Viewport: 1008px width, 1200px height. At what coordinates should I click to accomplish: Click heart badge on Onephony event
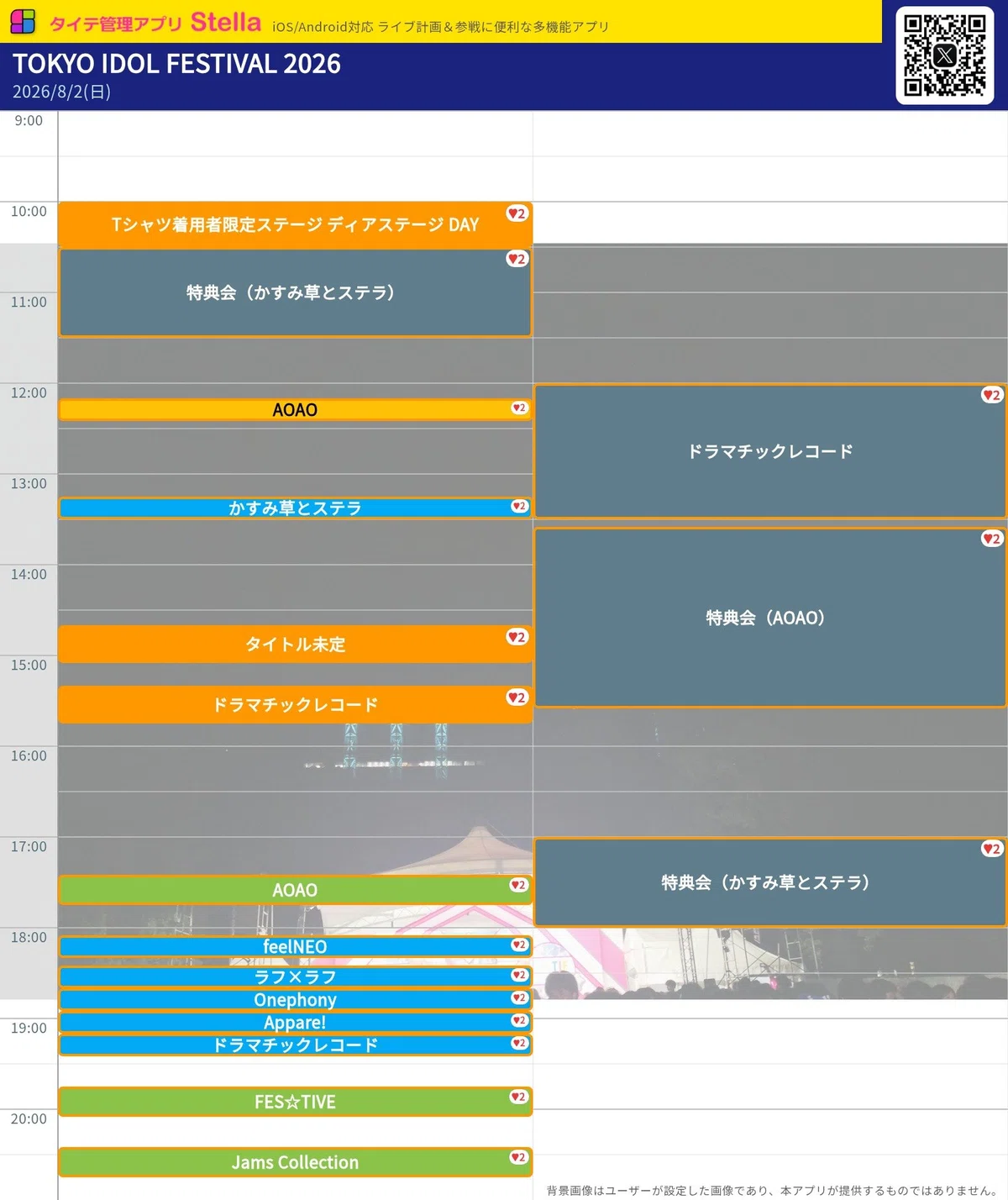[x=520, y=997]
